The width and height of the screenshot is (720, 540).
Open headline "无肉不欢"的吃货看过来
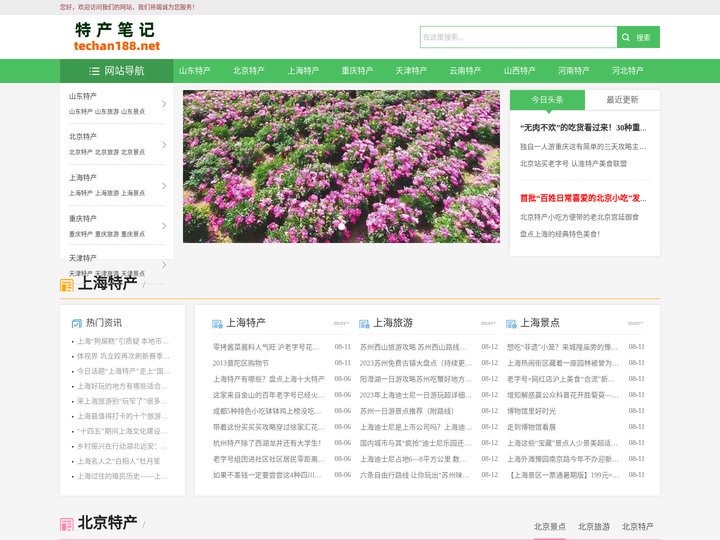click(583, 128)
